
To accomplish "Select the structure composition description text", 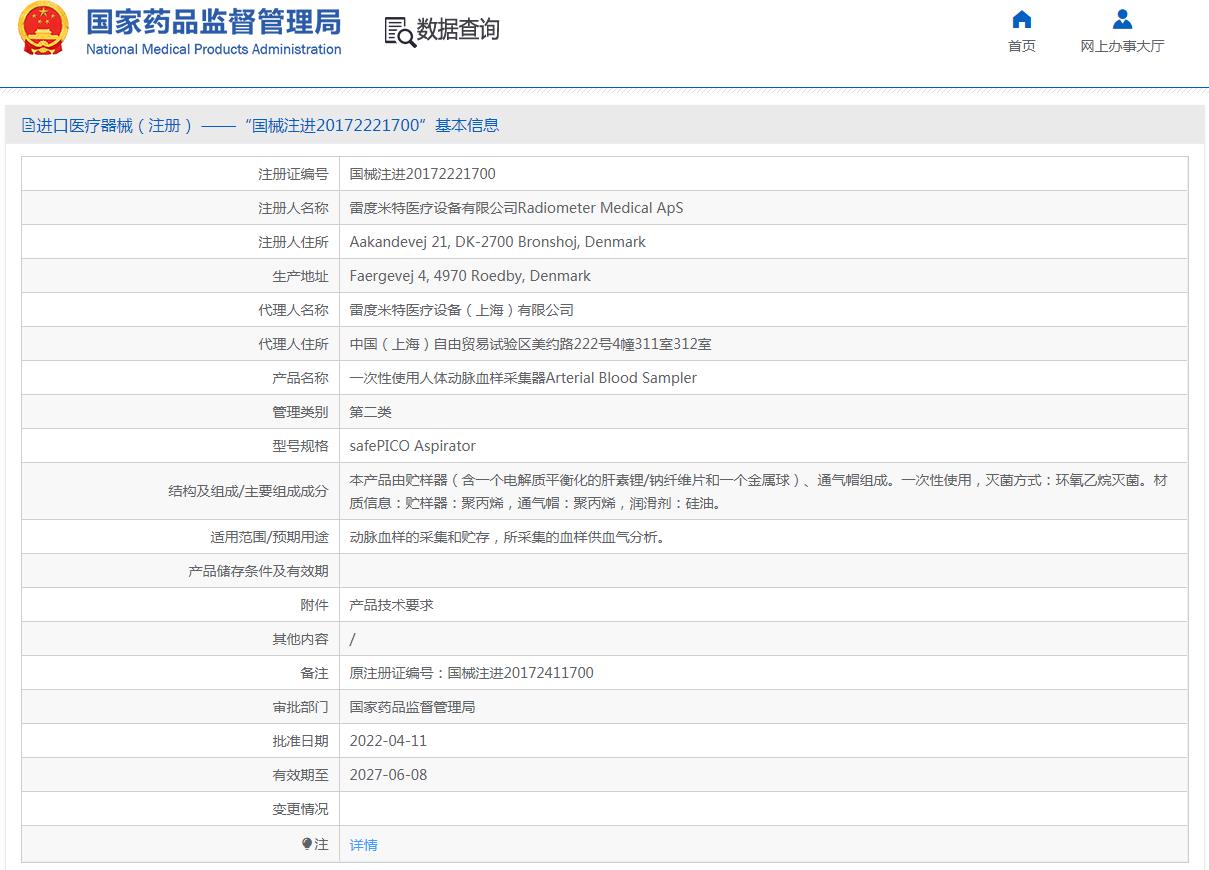I will coord(759,492).
